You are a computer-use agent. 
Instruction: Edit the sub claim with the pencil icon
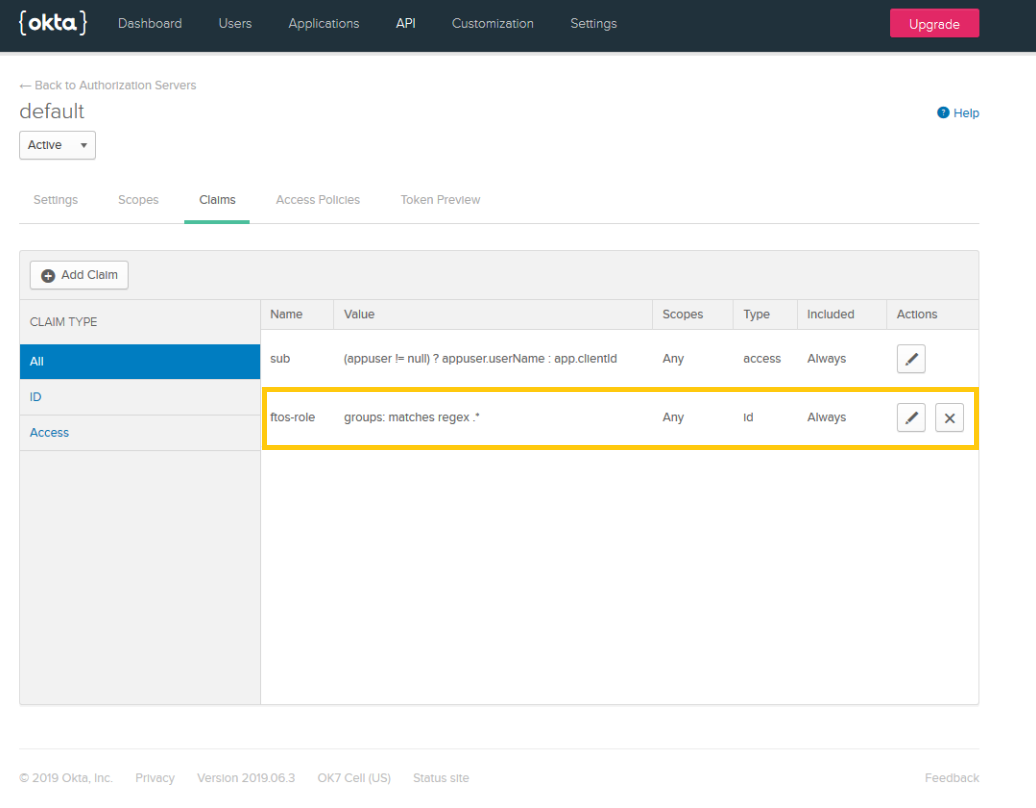point(910,358)
